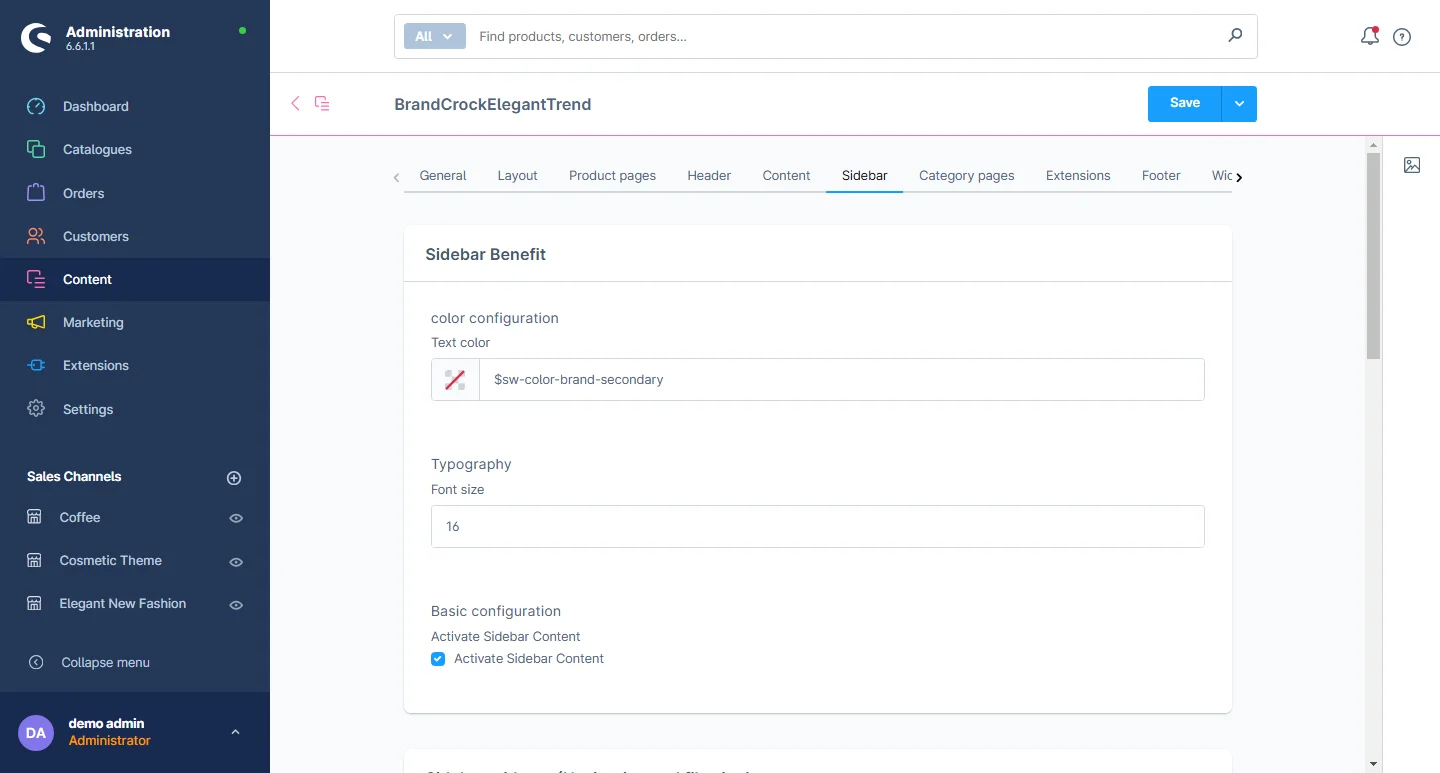1440x773 pixels.
Task: Expand the Save button dropdown arrow
Action: point(1239,103)
